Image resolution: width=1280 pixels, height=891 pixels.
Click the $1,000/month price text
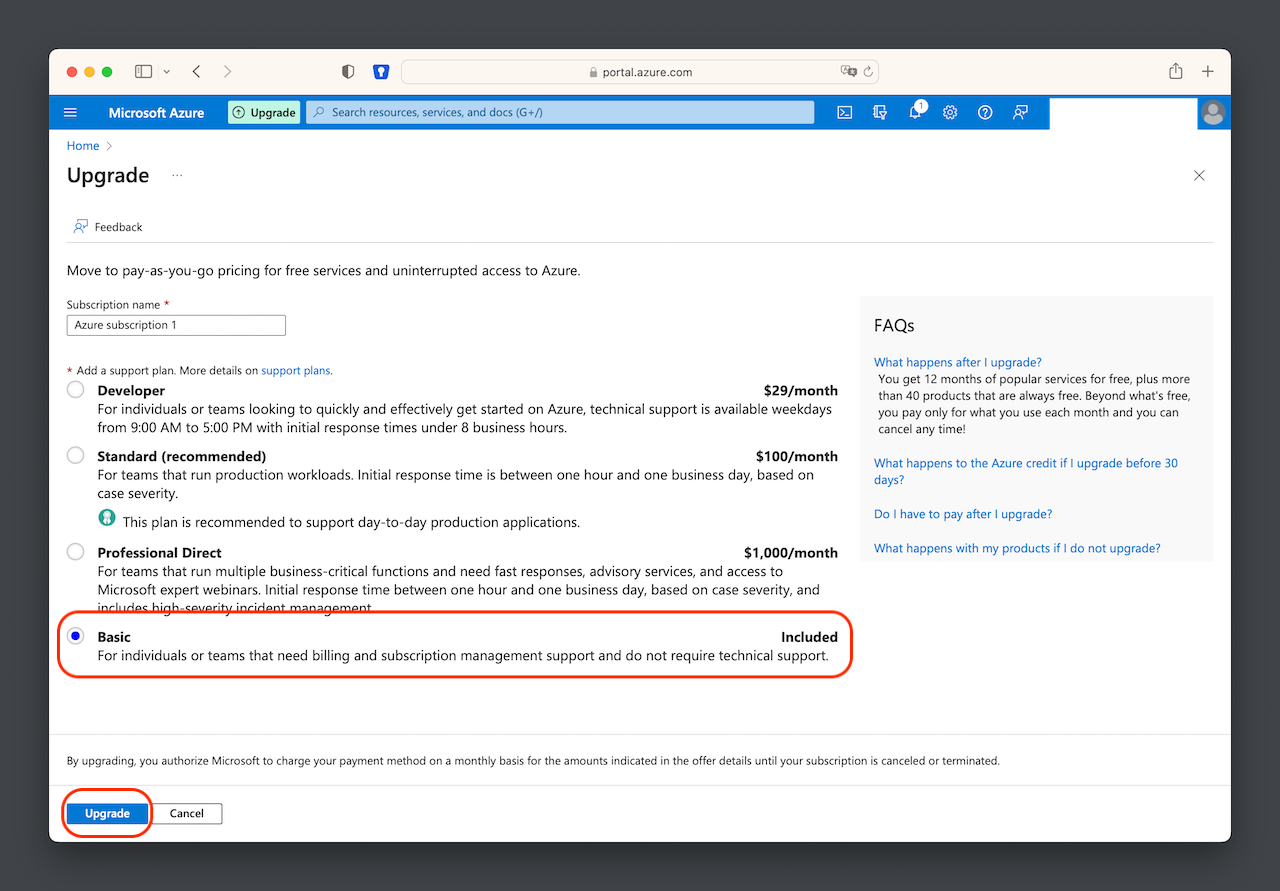pos(791,552)
